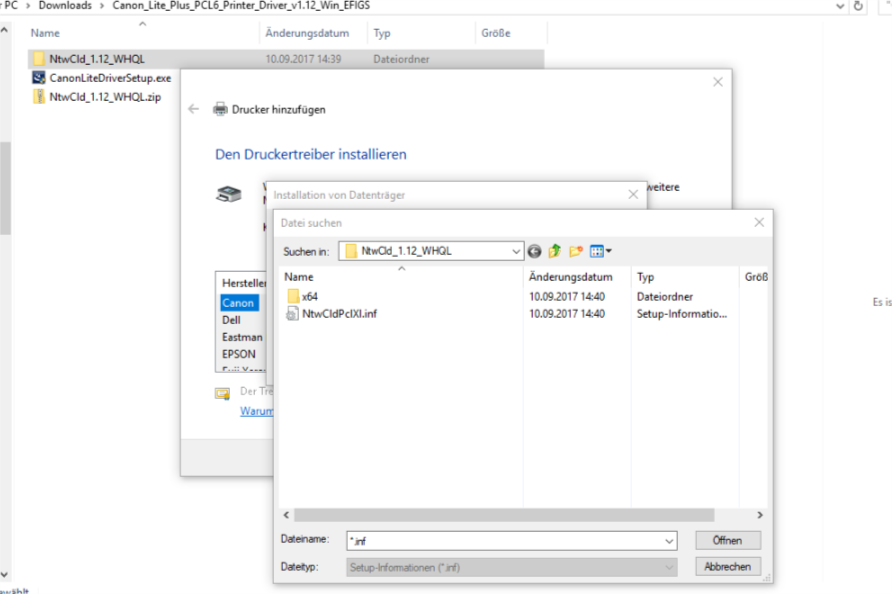The image size is (892, 594).
Task: Click the horizontal scrollbar in Datei suchen
Action: point(504,515)
